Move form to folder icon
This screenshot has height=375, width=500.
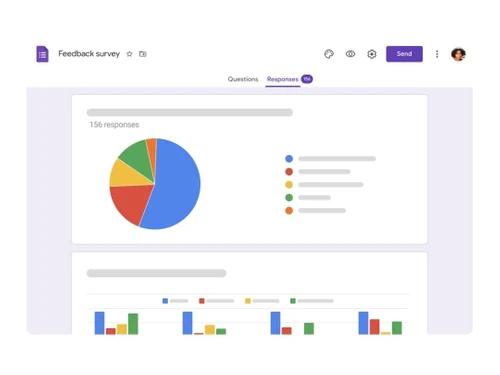tap(143, 54)
